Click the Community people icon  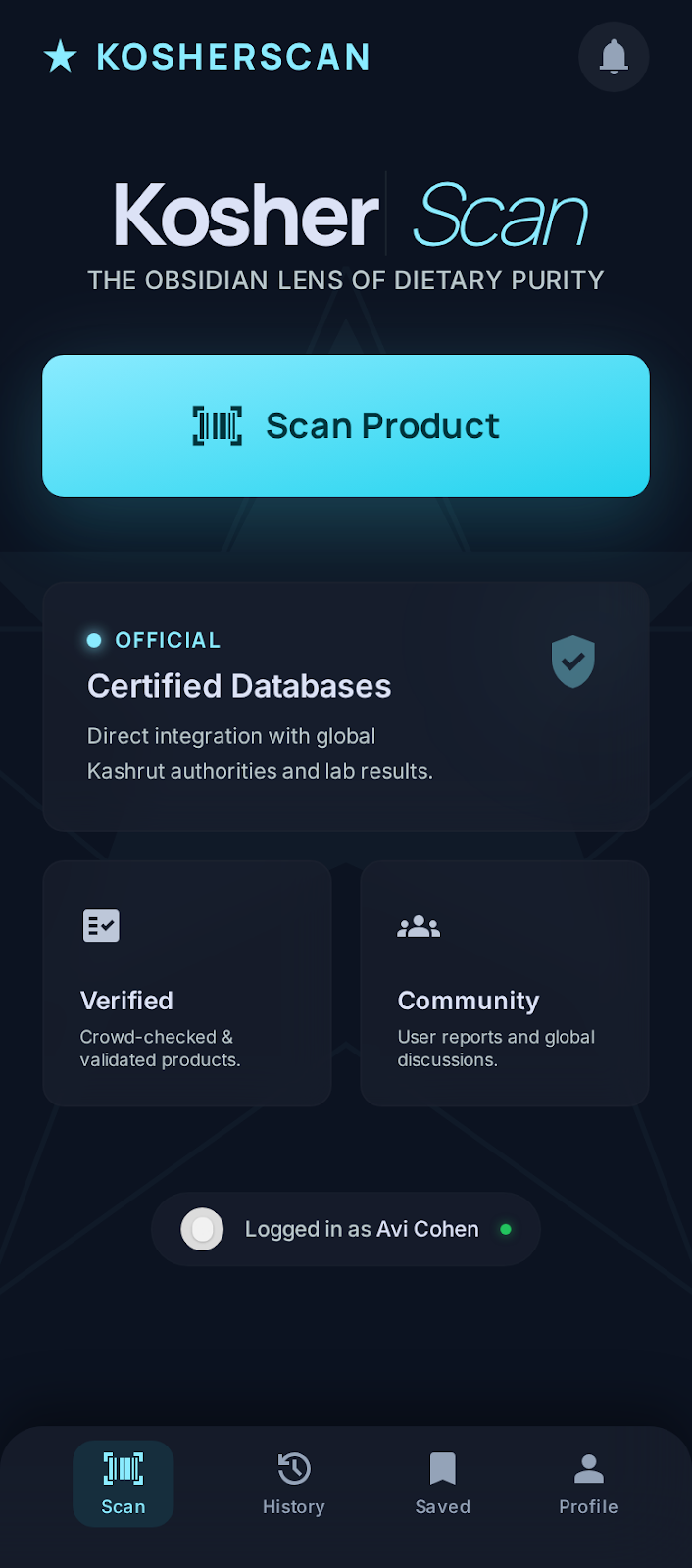[x=419, y=926]
